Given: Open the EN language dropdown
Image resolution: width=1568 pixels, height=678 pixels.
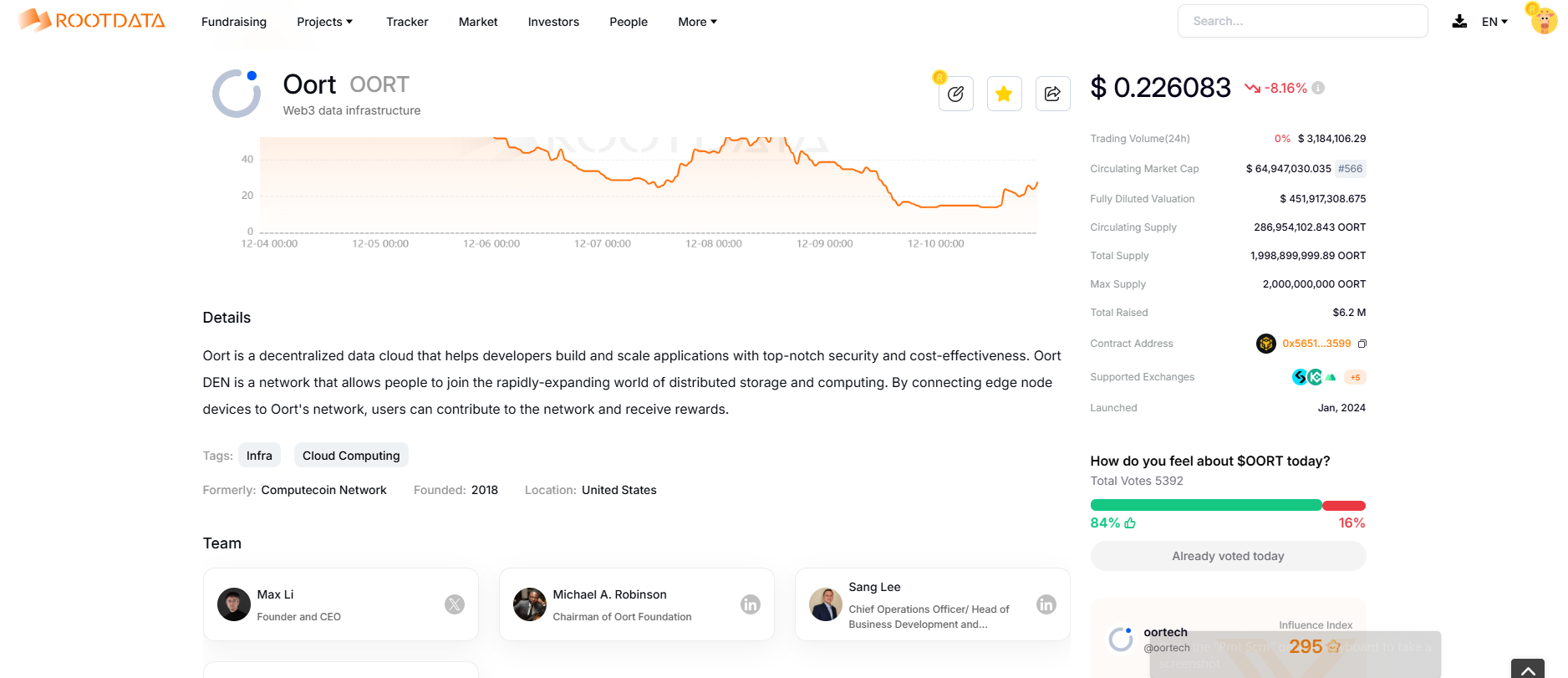Looking at the screenshot, I should point(1495,22).
